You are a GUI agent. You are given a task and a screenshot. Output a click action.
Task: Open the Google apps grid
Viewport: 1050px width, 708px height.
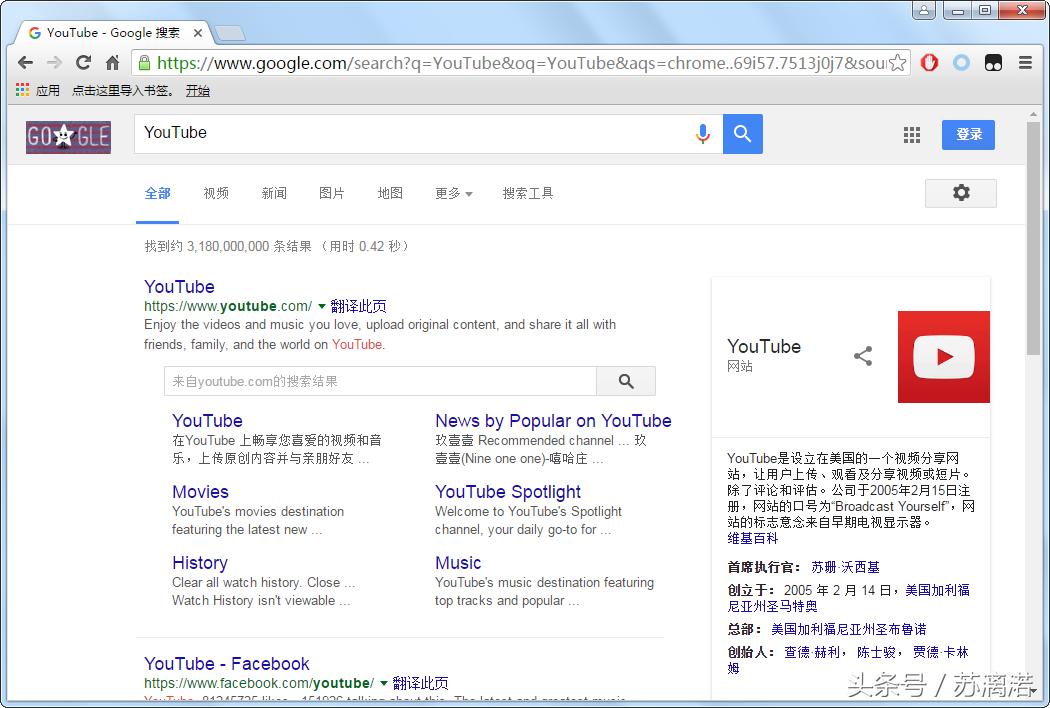[911, 134]
